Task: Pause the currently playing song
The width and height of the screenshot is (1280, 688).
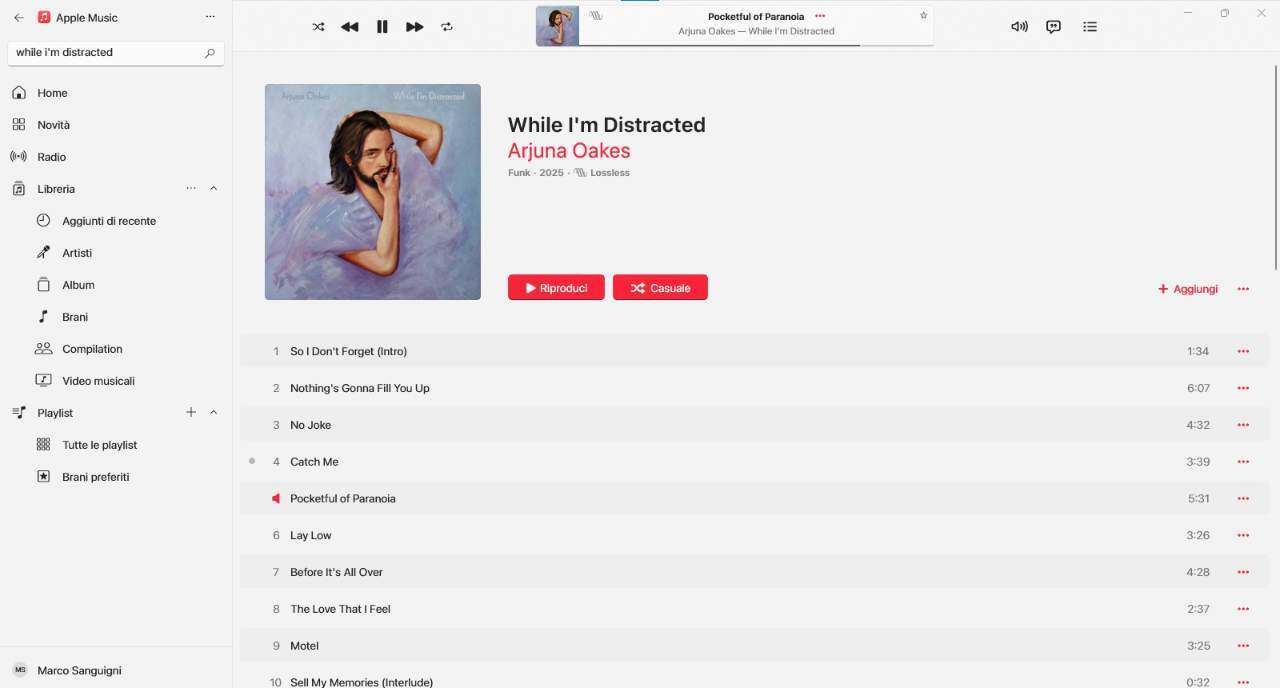Action: pyautogui.click(x=382, y=27)
